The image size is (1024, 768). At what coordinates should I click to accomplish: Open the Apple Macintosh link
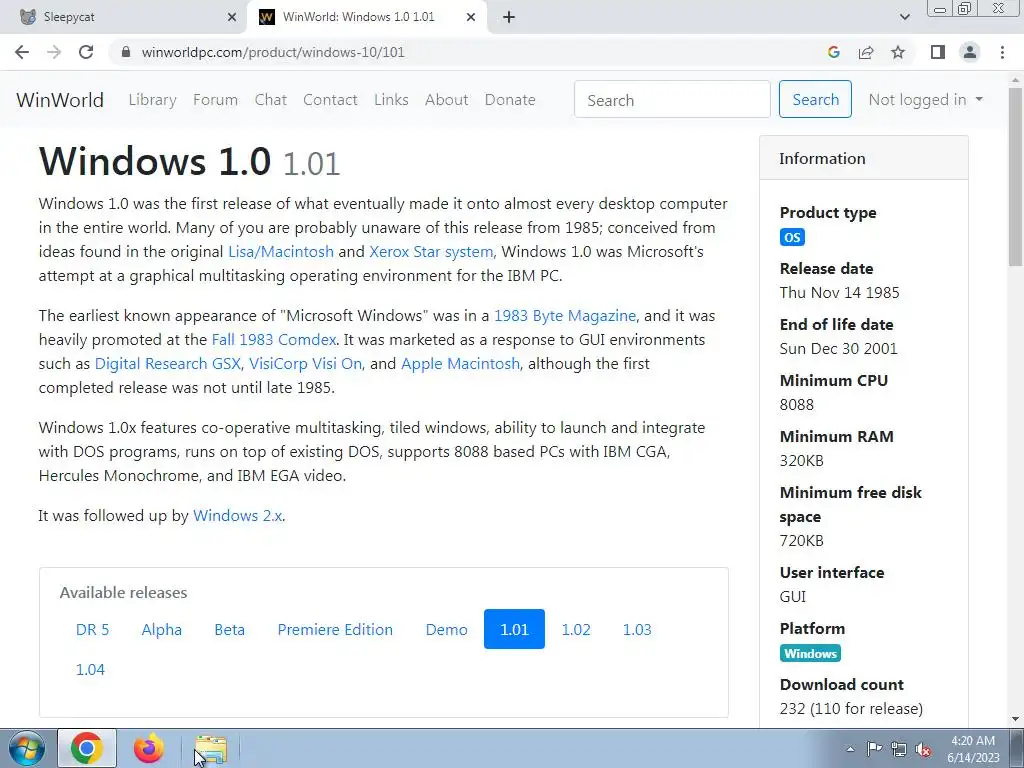point(460,363)
